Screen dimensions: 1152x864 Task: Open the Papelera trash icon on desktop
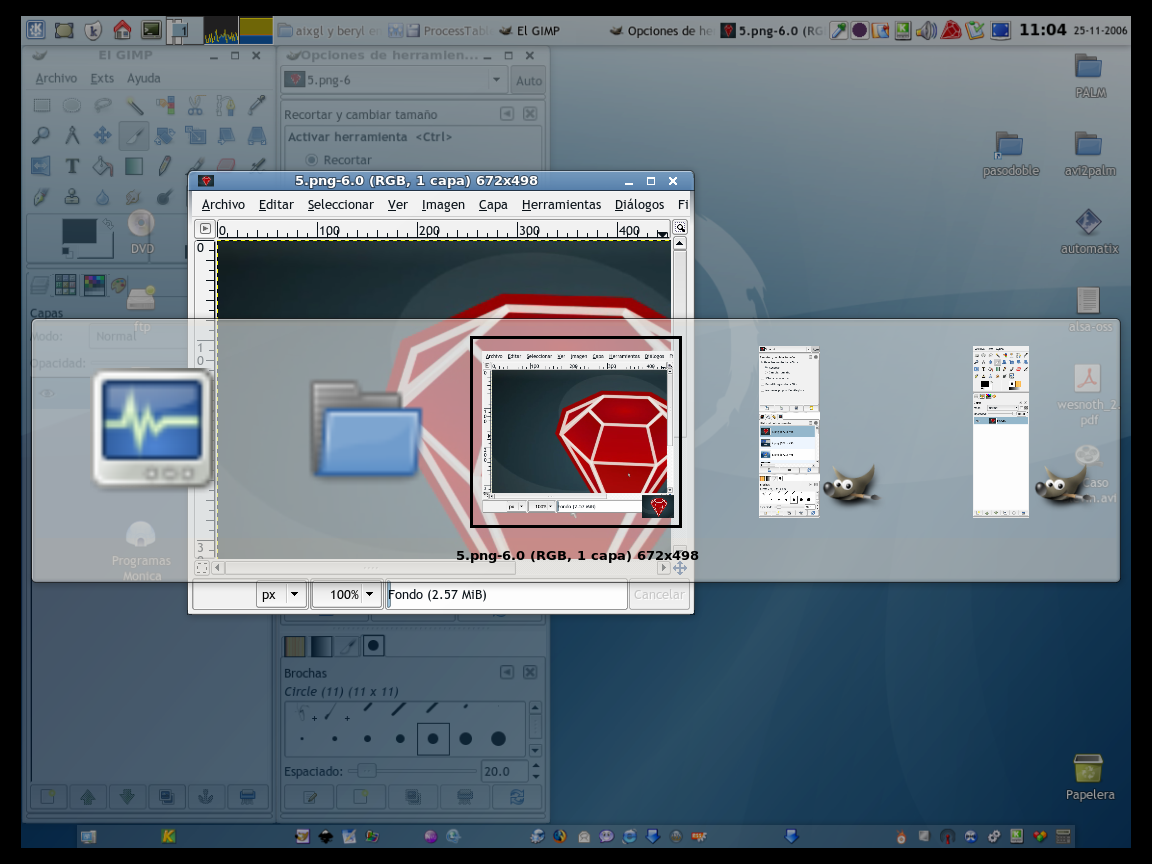pyautogui.click(x=1089, y=777)
